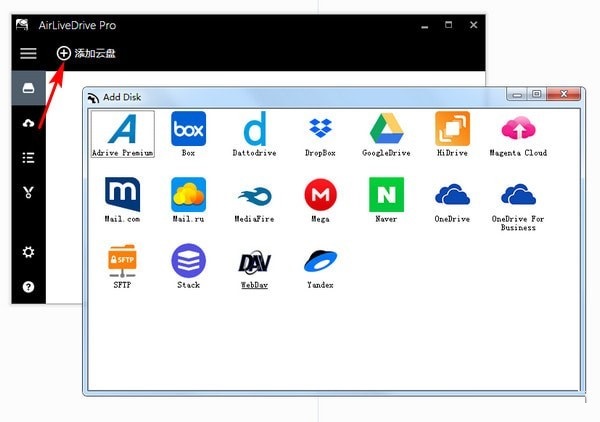Image resolution: width=600 pixels, height=422 pixels.
Task: Open the list view sidebar section
Action: (28, 158)
